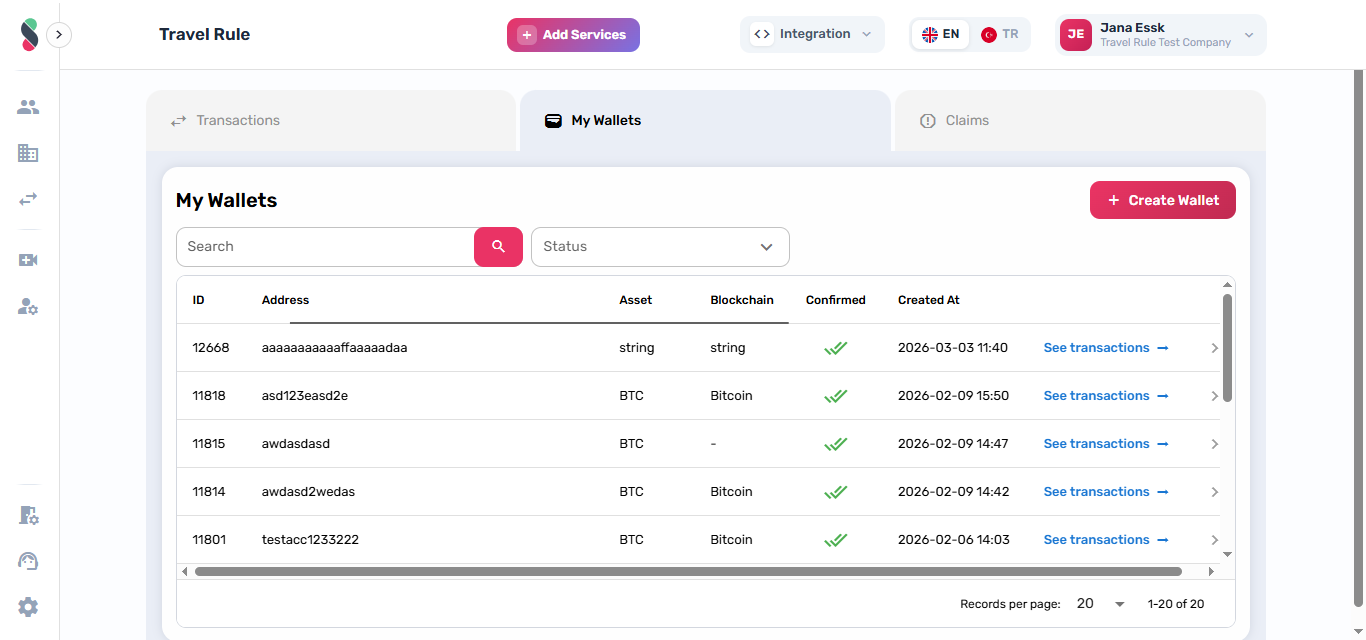The width and height of the screenshot is (1366, 640).
Task: Click address aaaaaaaaaaaffaaaaadaa
Action: click(334, 348)
